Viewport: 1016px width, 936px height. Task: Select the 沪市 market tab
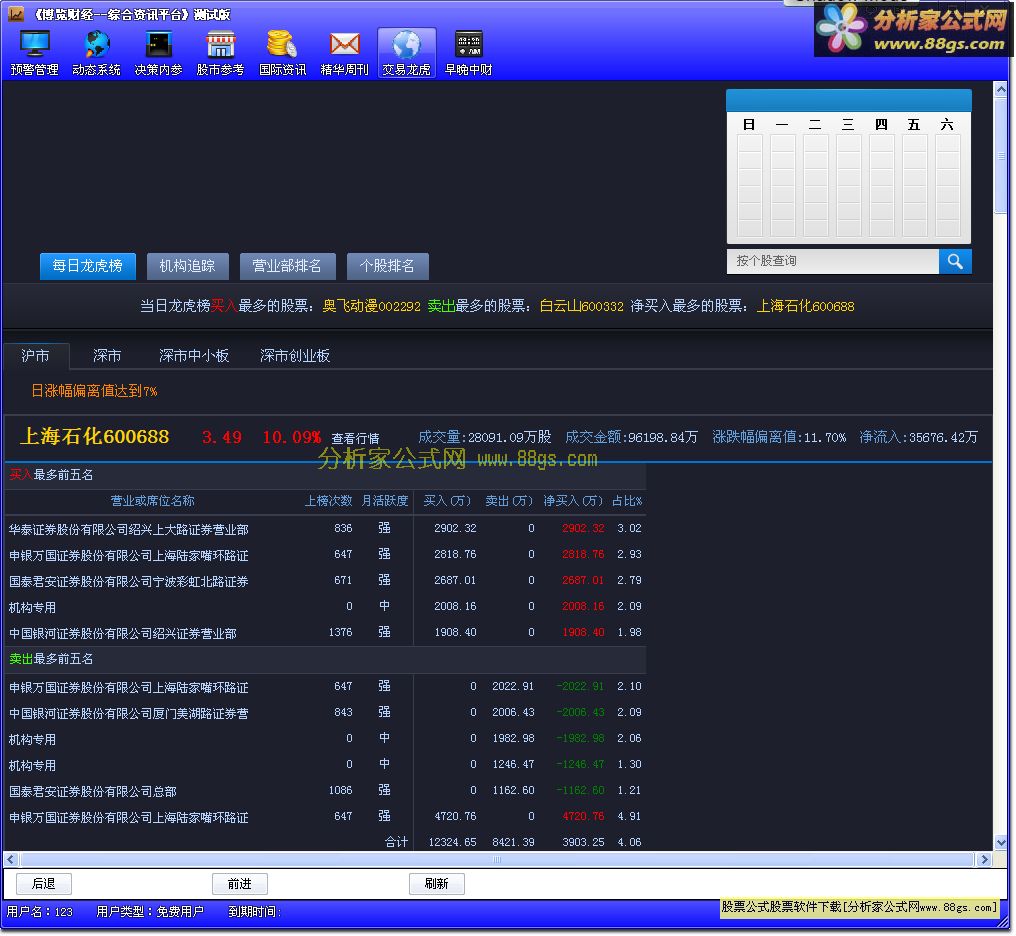pyautogui.click(x=36, y=356)
